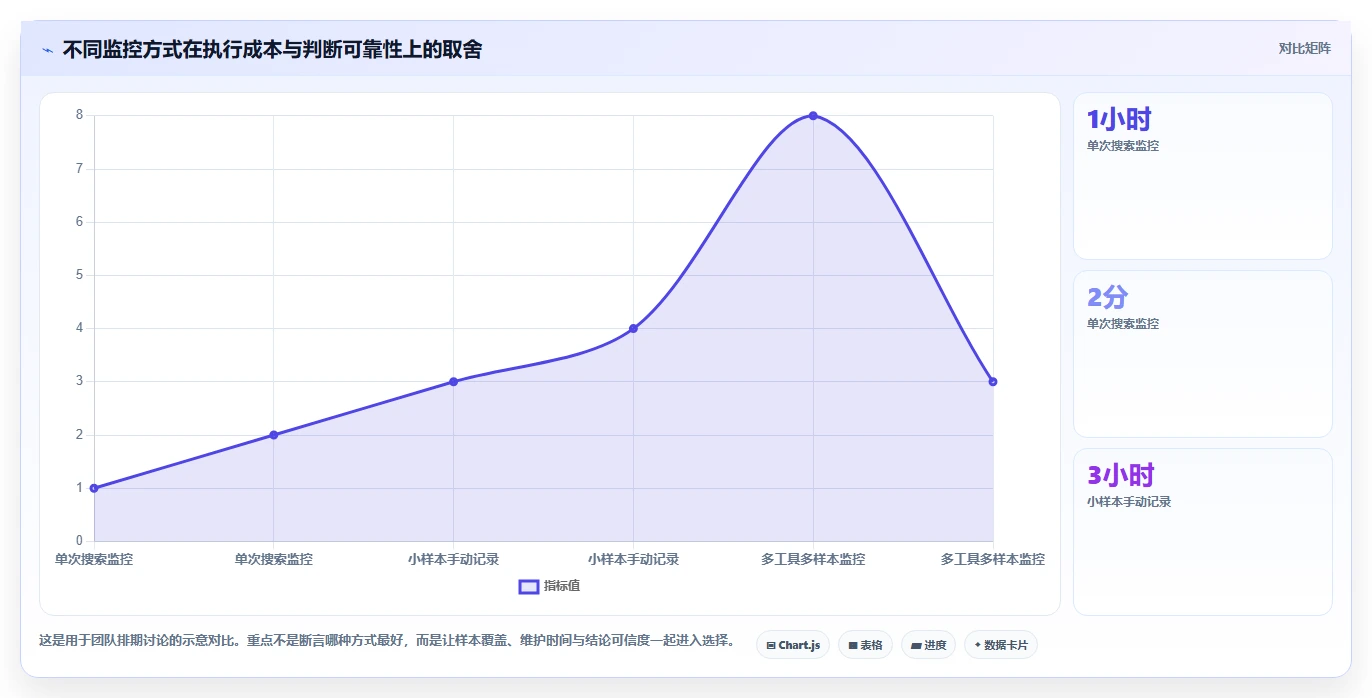Select the 进度 chip
Image resolution: width=1372 pixels, height=698 pixels.
click(x=928, y=645)
